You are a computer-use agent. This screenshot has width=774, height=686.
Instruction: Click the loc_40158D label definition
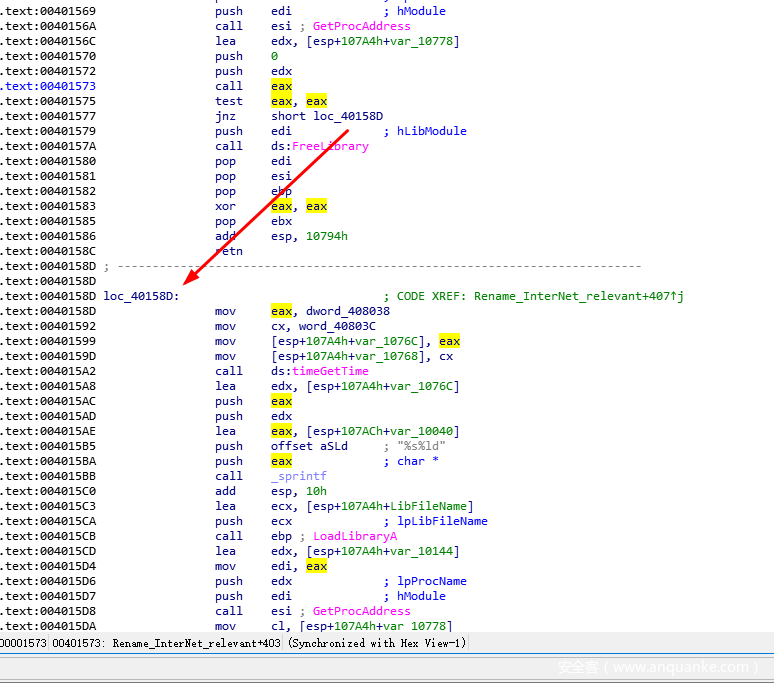point(141,296)
